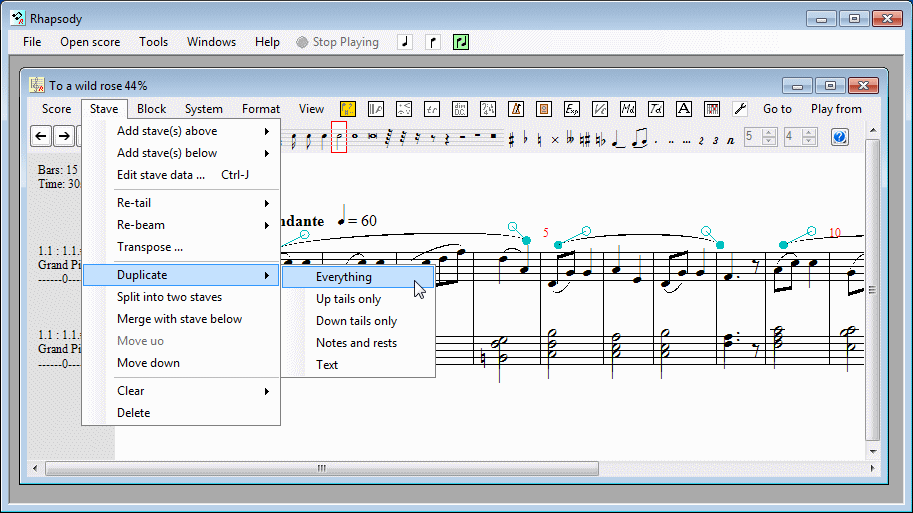Select 'Transpose ...' from the Stave menu
Image resolution: width=913 pixels, height=513 pixels.
[x=150, y=247]
